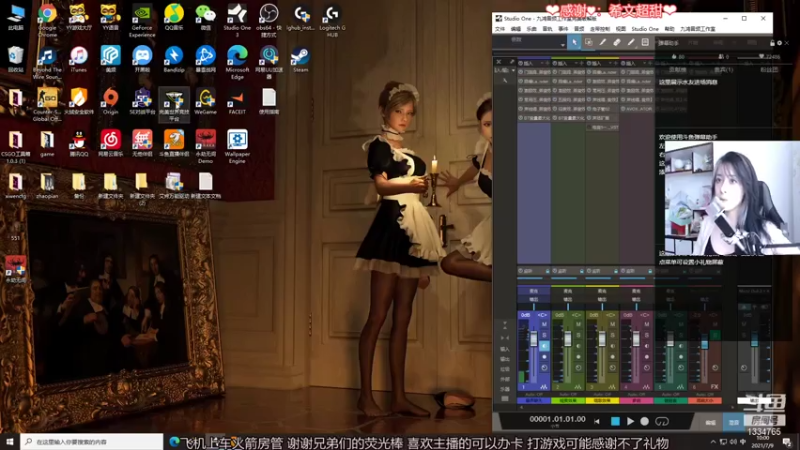Expand the insert menu arrow on channel 1
Viewport: 800px width, 450px height.
pos(541,63)
